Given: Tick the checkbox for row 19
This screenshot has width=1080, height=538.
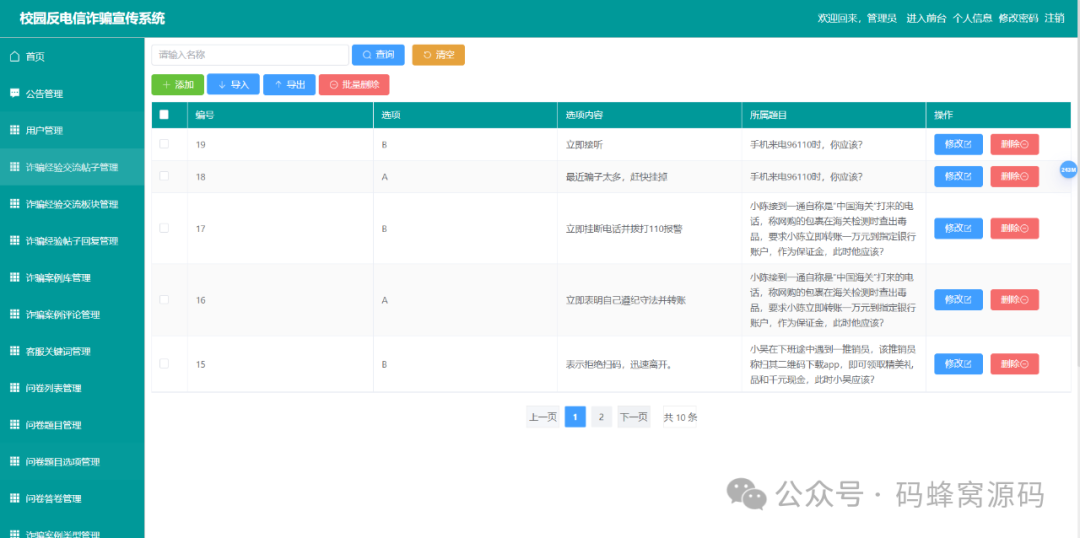Looking at the screenshot, I should point(164,144).
